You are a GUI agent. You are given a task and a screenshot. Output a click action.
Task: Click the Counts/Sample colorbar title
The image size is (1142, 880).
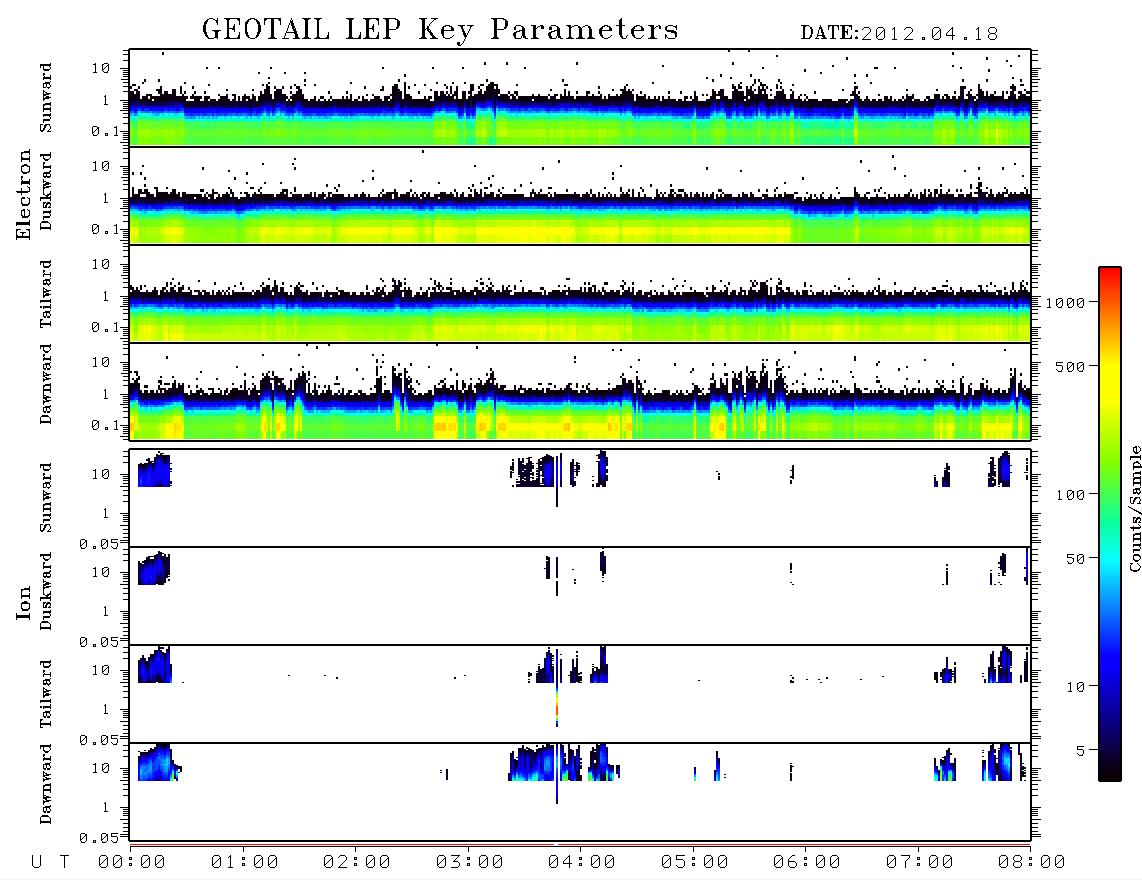(x=1134, y=508)
